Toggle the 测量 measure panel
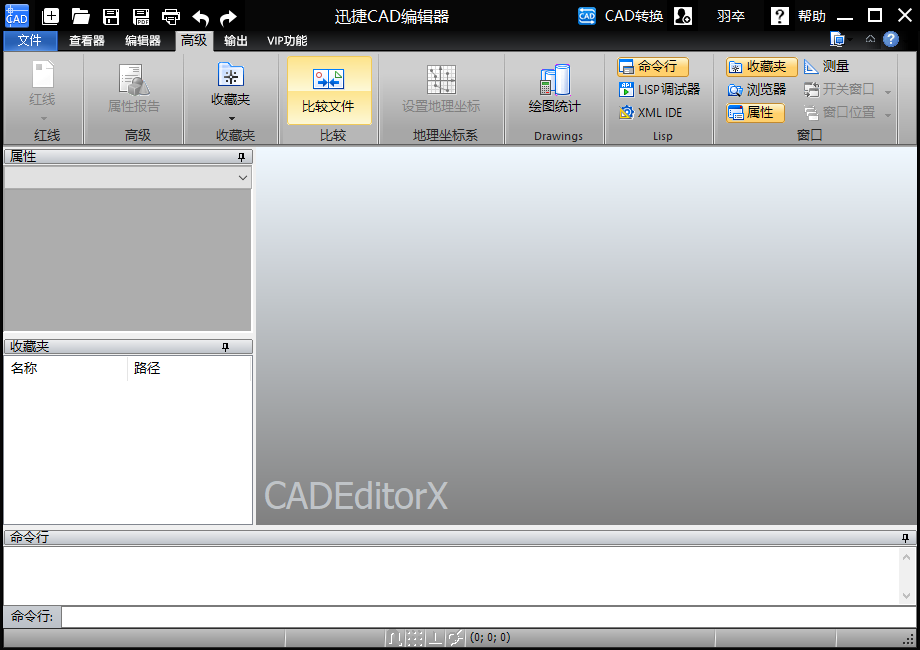The image size is (920, 650). [x=827, y=66]
